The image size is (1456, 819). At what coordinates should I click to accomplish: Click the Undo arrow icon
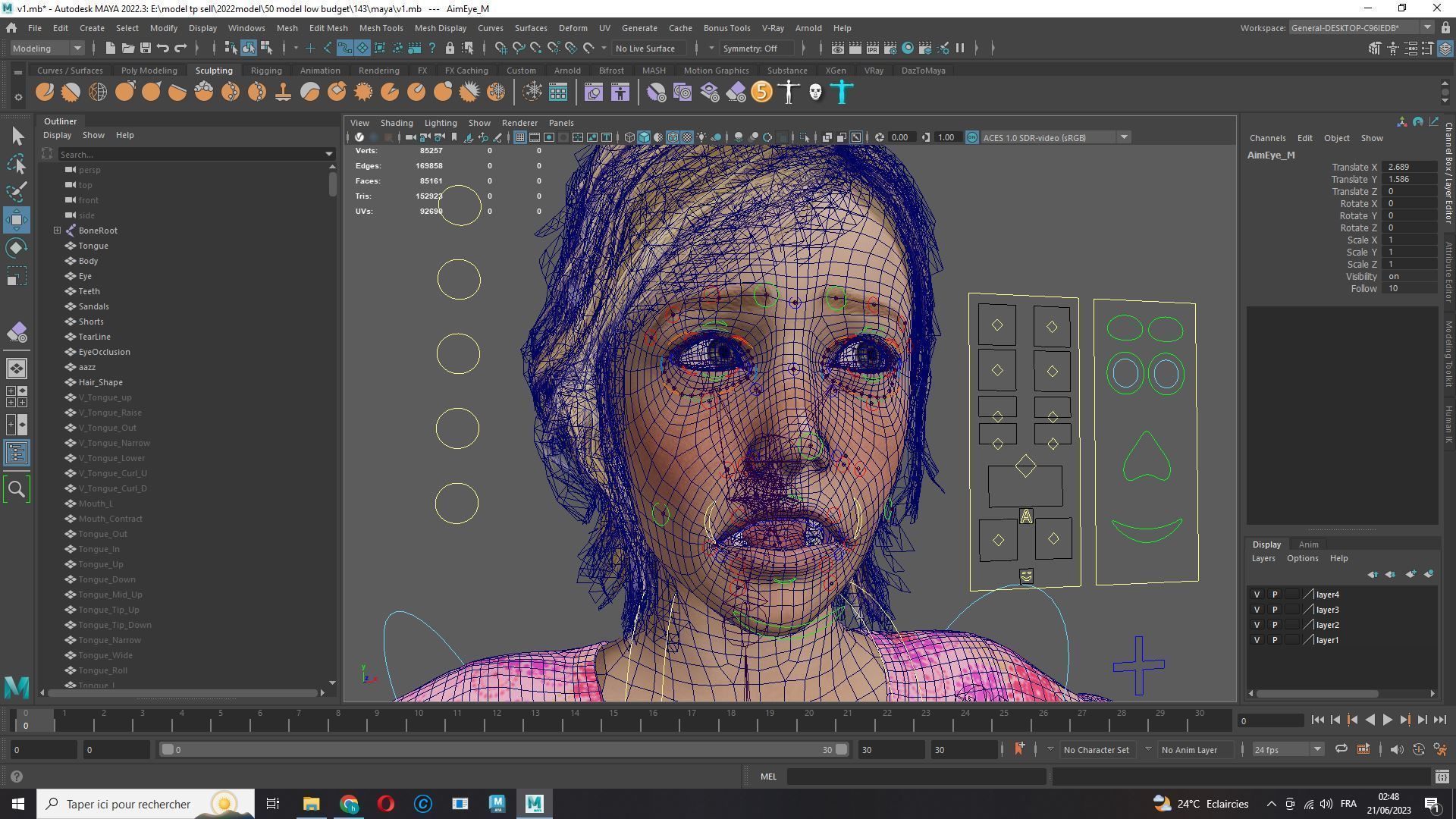(162, 49)
